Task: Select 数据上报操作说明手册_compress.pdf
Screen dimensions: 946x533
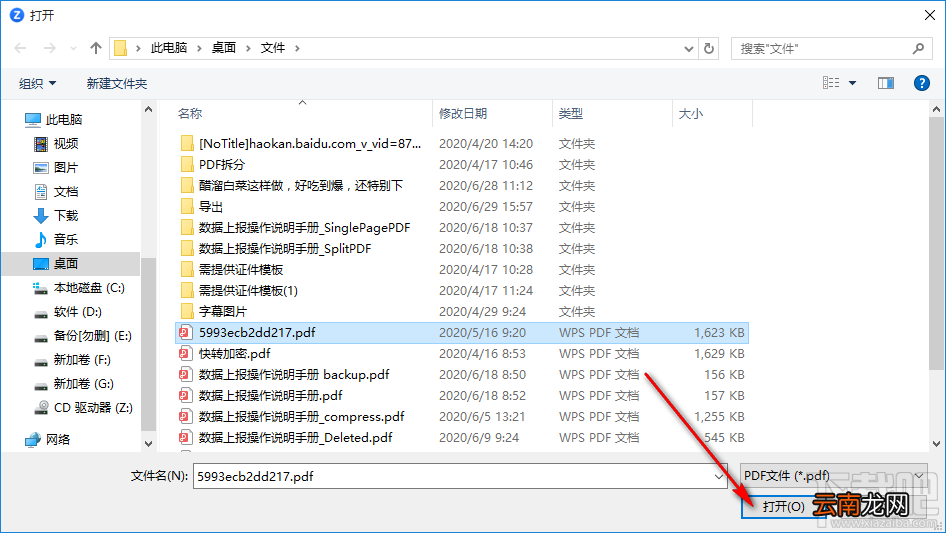Action: point(301,417)
